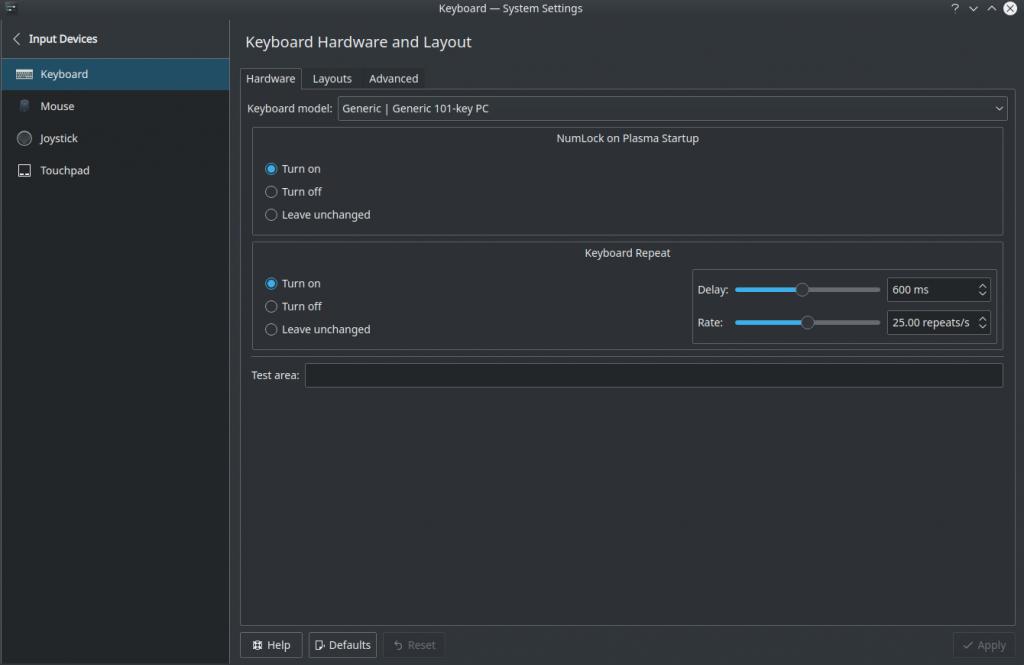The width and height of the screenshot is (1024, 665).
Task: Select NumLock Leave unchanged option
Action: (x=271, y=215)
